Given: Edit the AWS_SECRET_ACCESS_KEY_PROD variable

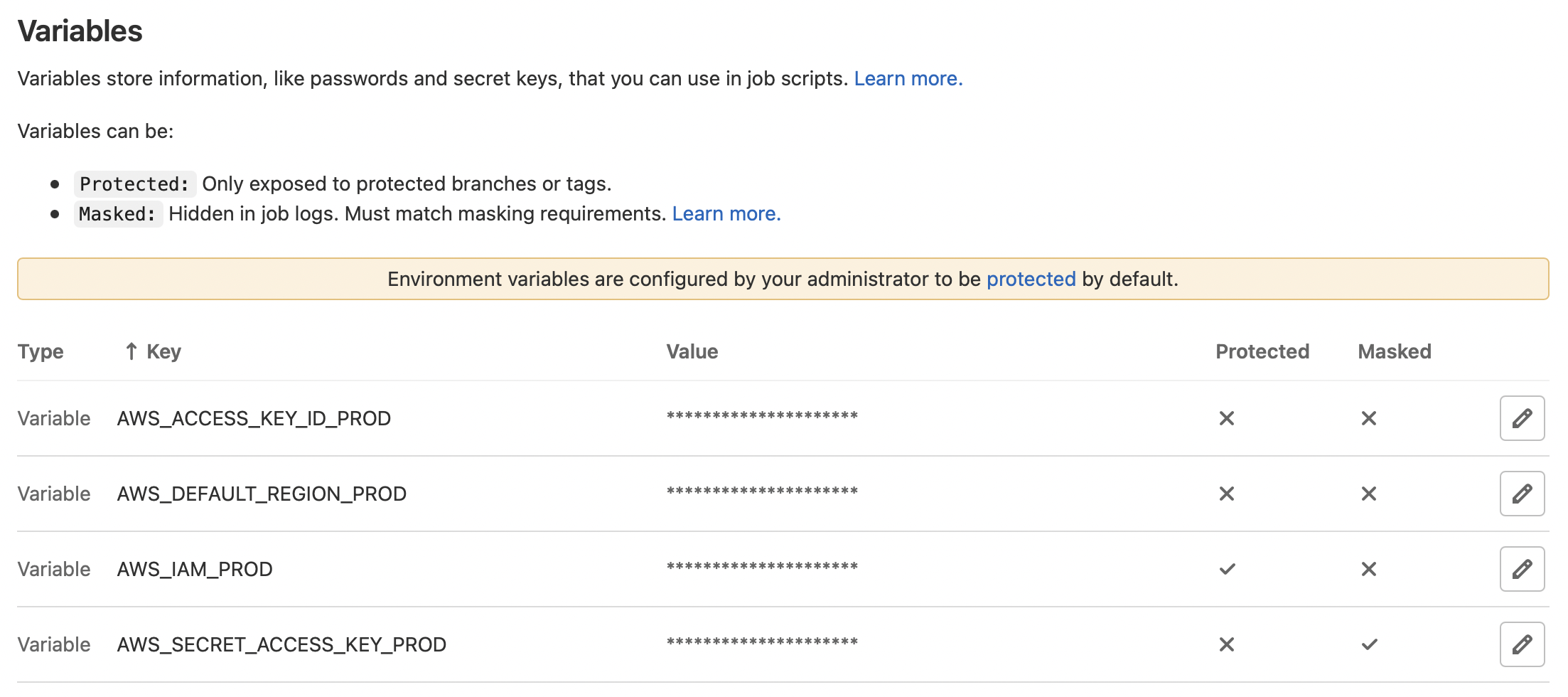Looking at the screenshot, I should pyautogui.click(x=1521, y=644).
